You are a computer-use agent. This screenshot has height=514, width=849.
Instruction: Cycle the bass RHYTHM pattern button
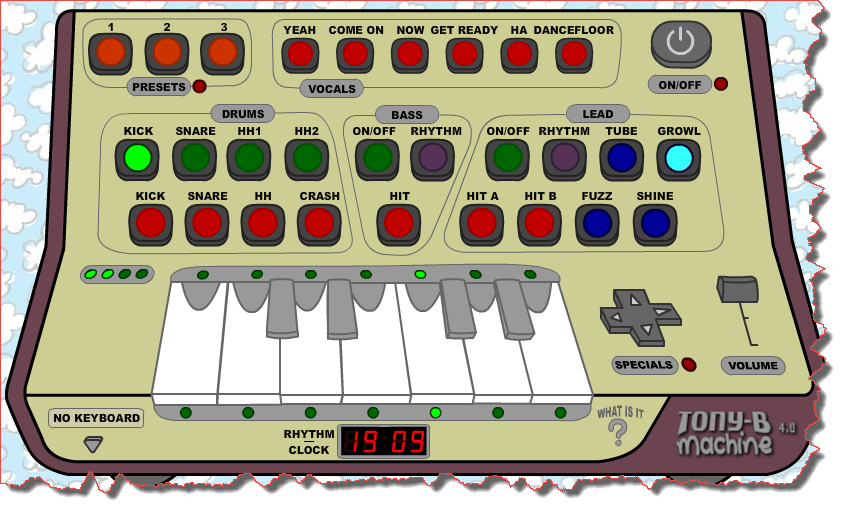(433, 157)
